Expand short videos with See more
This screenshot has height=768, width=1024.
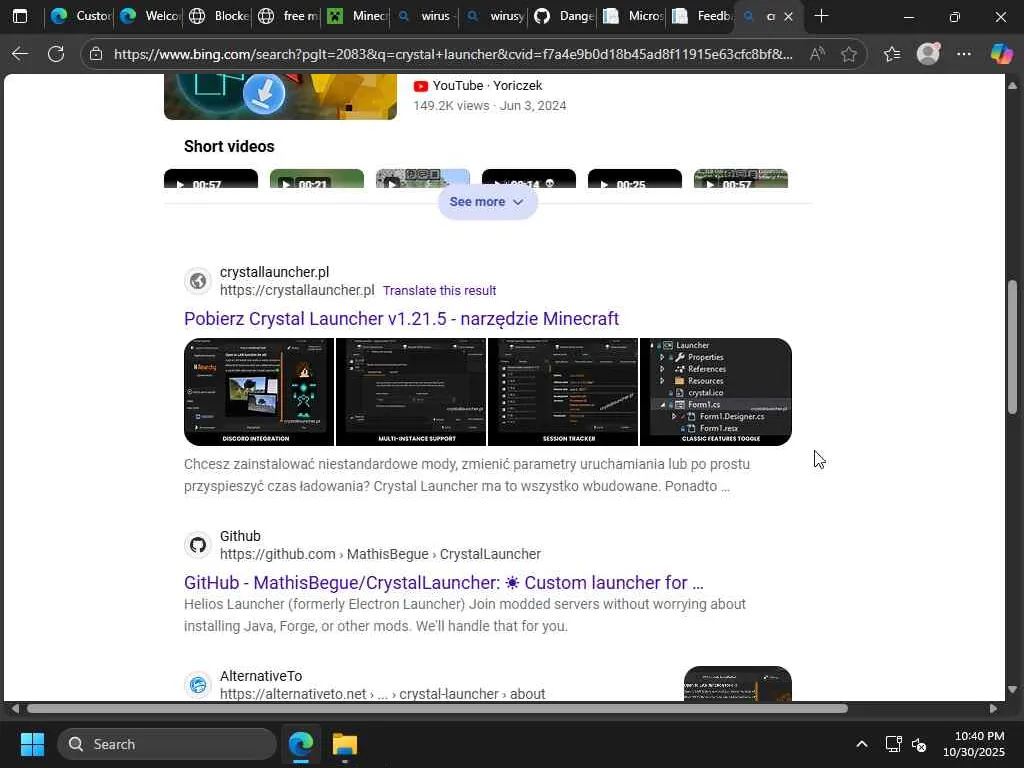coord(487,202)
